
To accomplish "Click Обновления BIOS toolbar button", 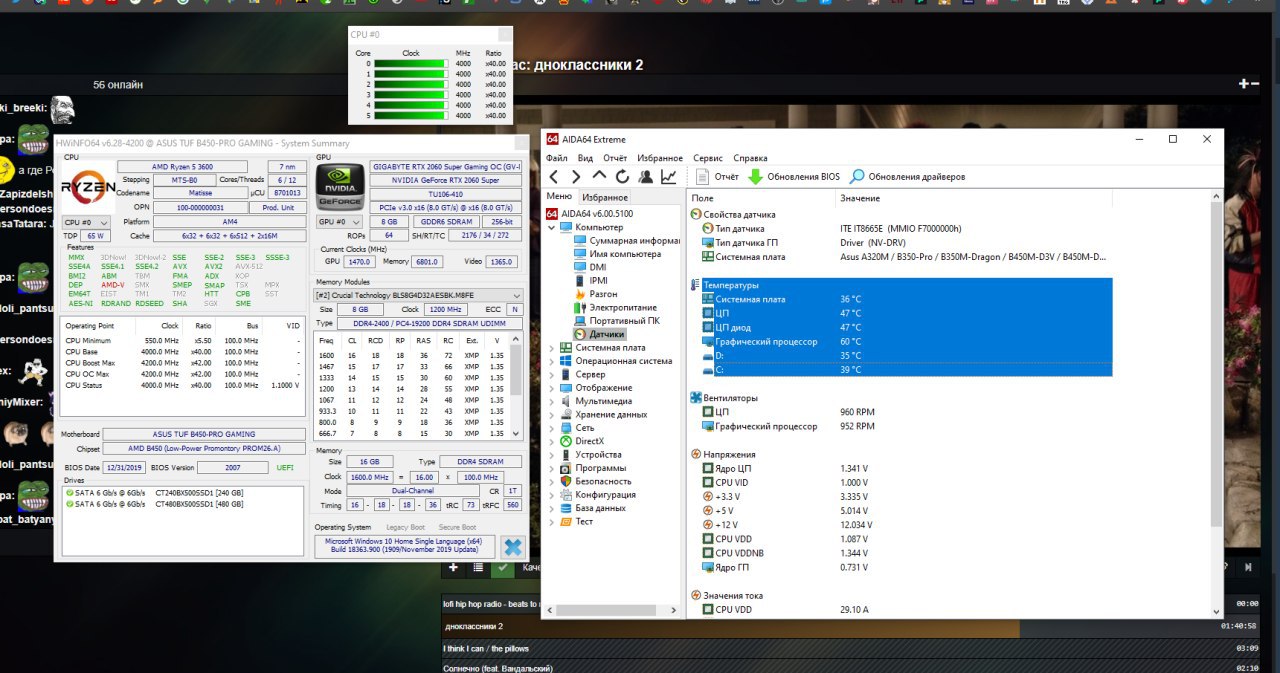I will click(794, 177).
